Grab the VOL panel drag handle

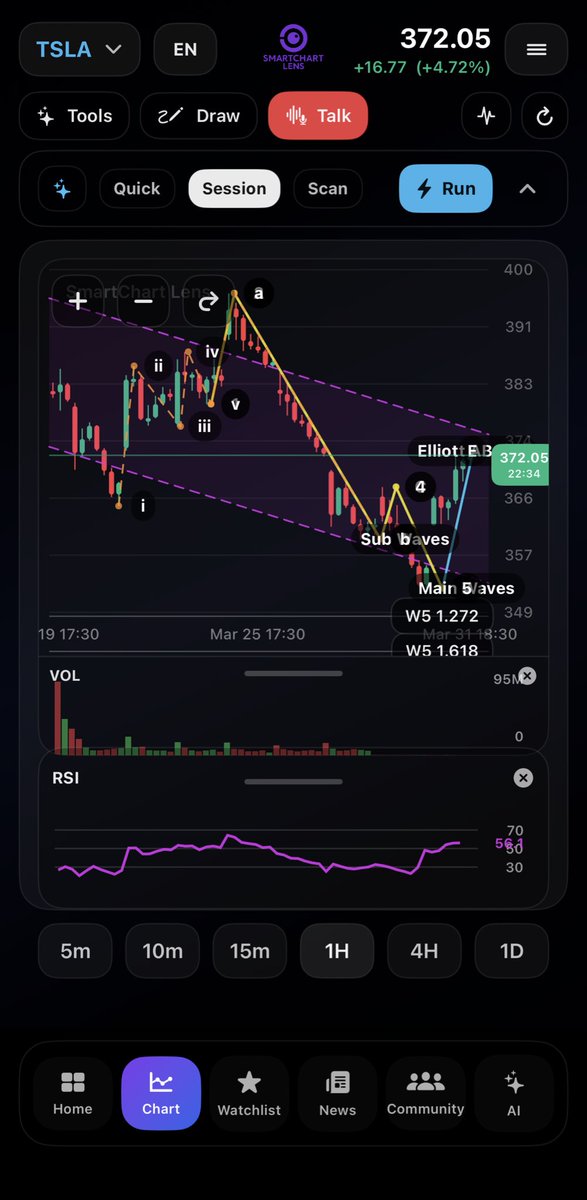coord(293,673)
